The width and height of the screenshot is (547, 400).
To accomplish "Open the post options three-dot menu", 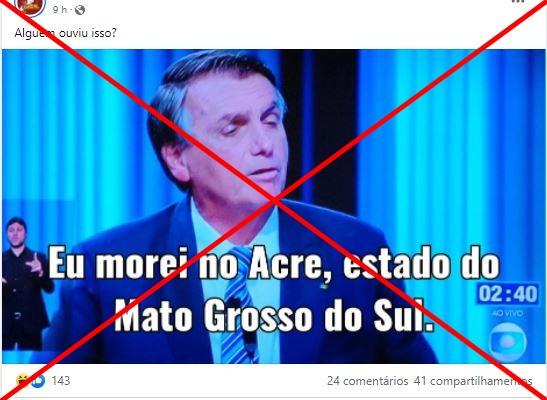I will [519, 1].
